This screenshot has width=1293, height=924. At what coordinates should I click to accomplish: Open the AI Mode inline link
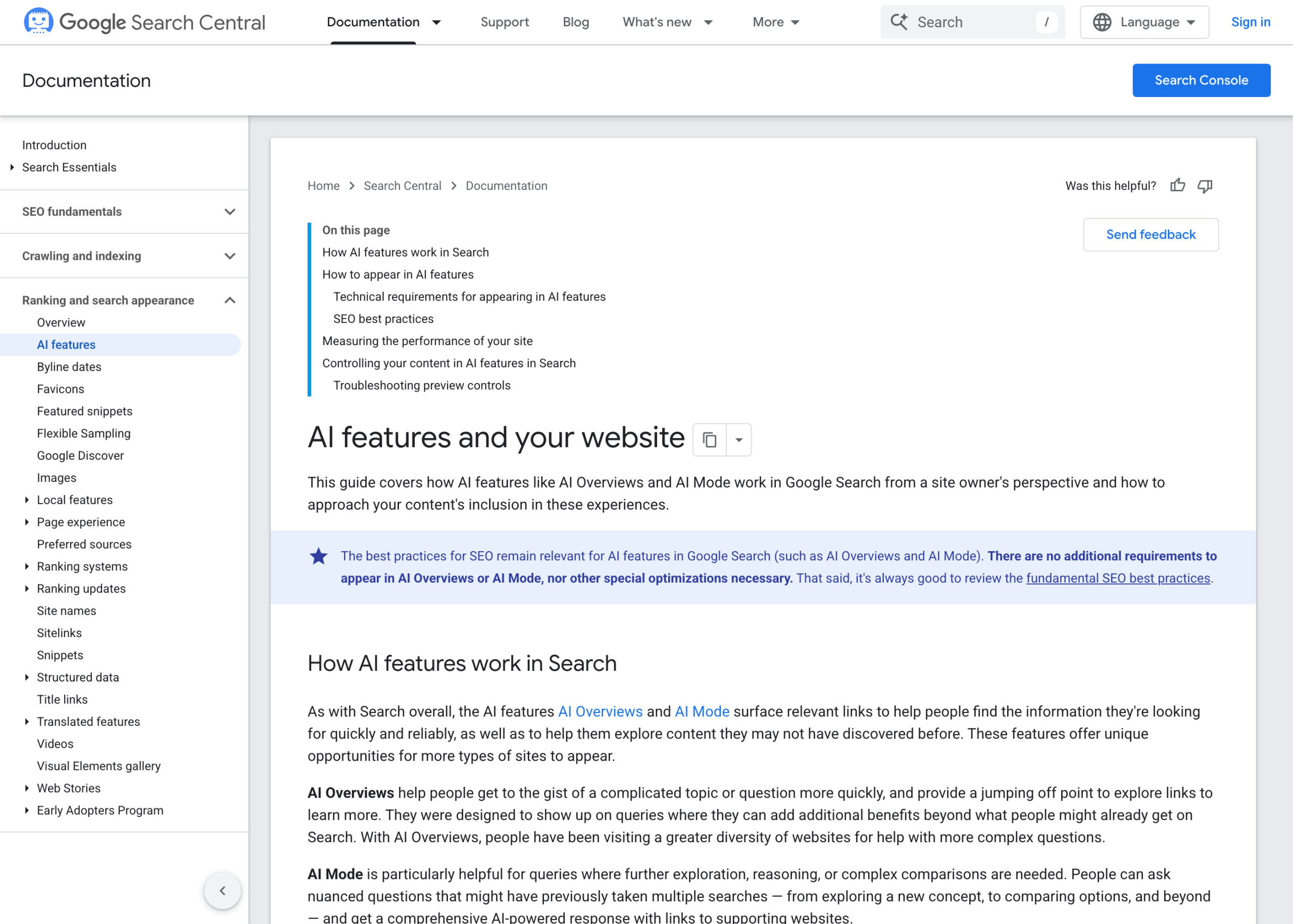(x=702, y=711)
